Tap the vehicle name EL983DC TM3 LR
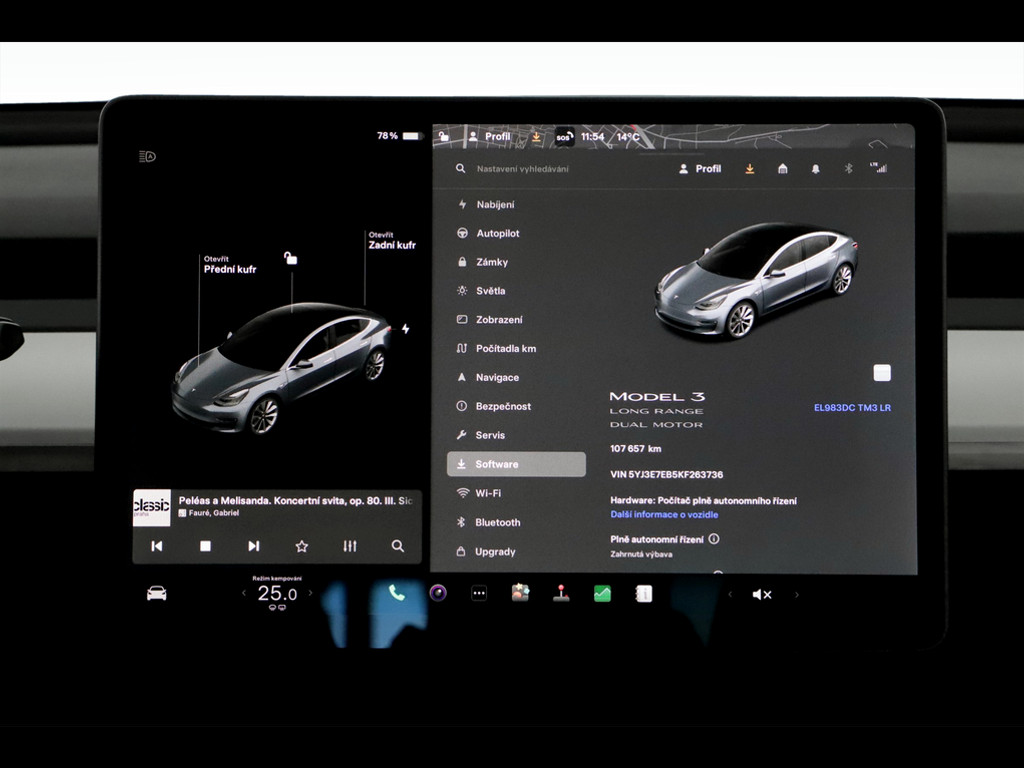The image size is (1024, 768). coord(852,408)
